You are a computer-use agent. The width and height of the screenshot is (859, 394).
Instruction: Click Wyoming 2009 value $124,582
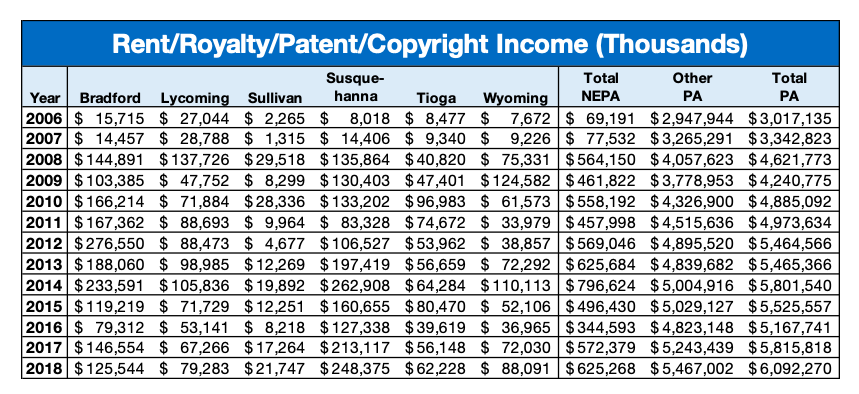pos(515,181)
